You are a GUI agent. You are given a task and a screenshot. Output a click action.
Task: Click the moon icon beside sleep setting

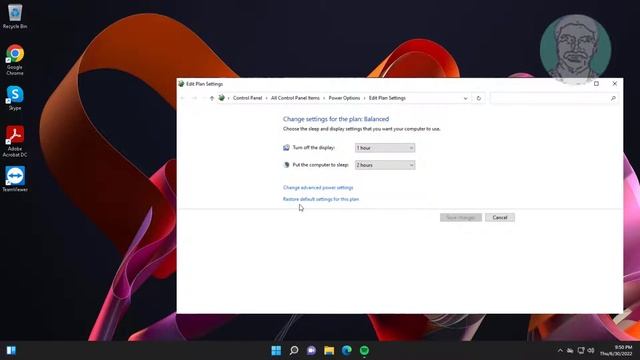(x=286, y=165)
